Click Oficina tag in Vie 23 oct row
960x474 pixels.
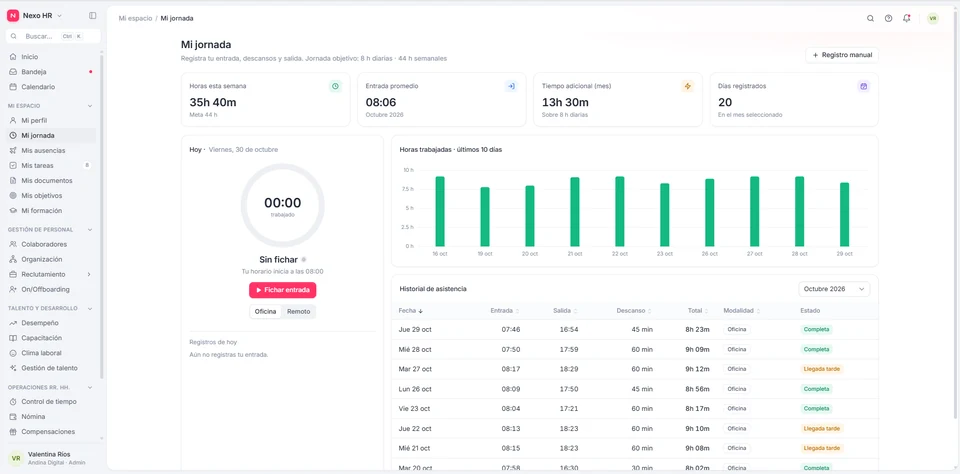pos(737,408)
